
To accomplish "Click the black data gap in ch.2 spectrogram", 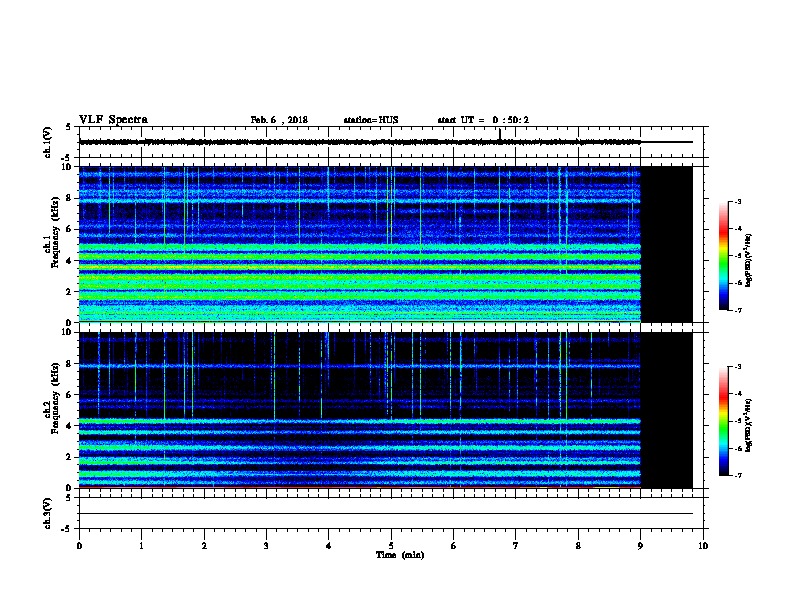I will (x=667, y=410).
